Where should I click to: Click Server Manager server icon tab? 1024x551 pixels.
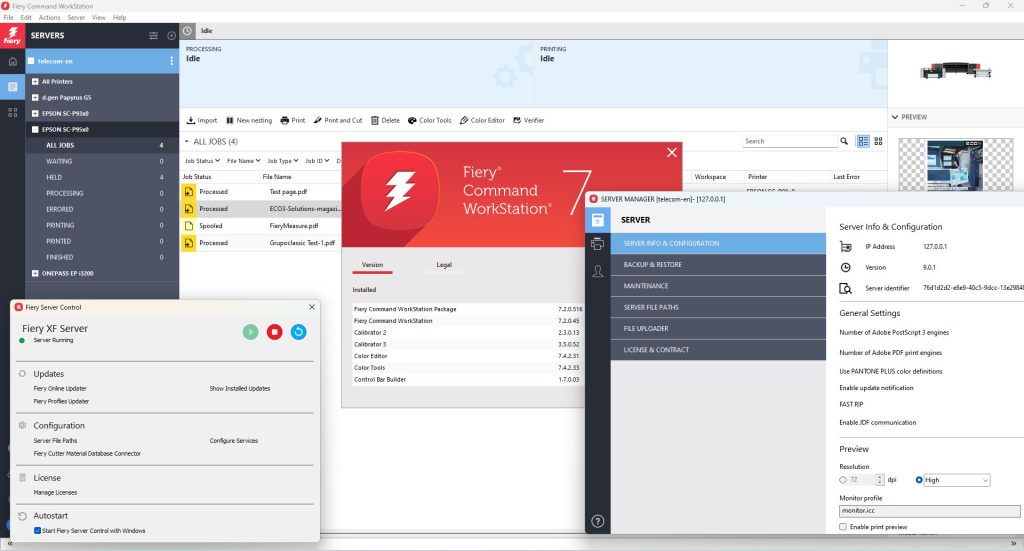click(598, 220)
